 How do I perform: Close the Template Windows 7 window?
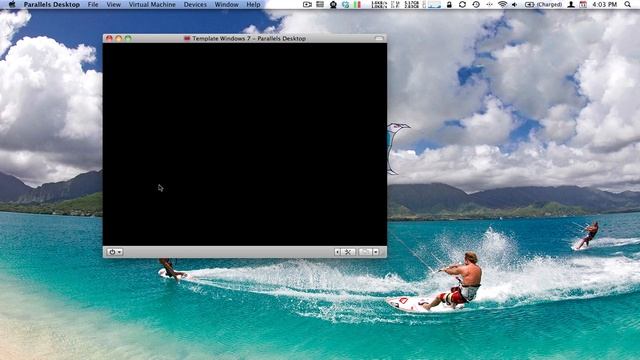point(109,38)
